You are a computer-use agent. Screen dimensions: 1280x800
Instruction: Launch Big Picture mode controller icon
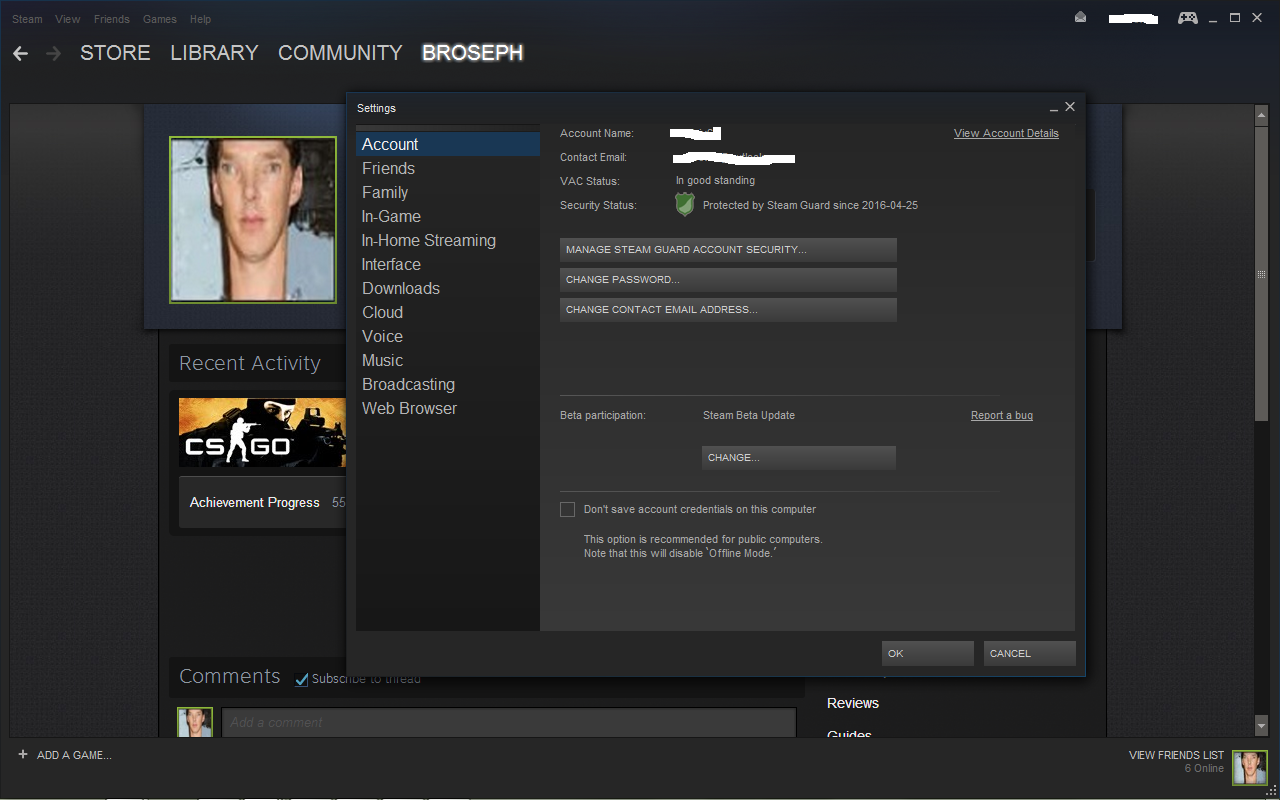[x=1188, y=18]
